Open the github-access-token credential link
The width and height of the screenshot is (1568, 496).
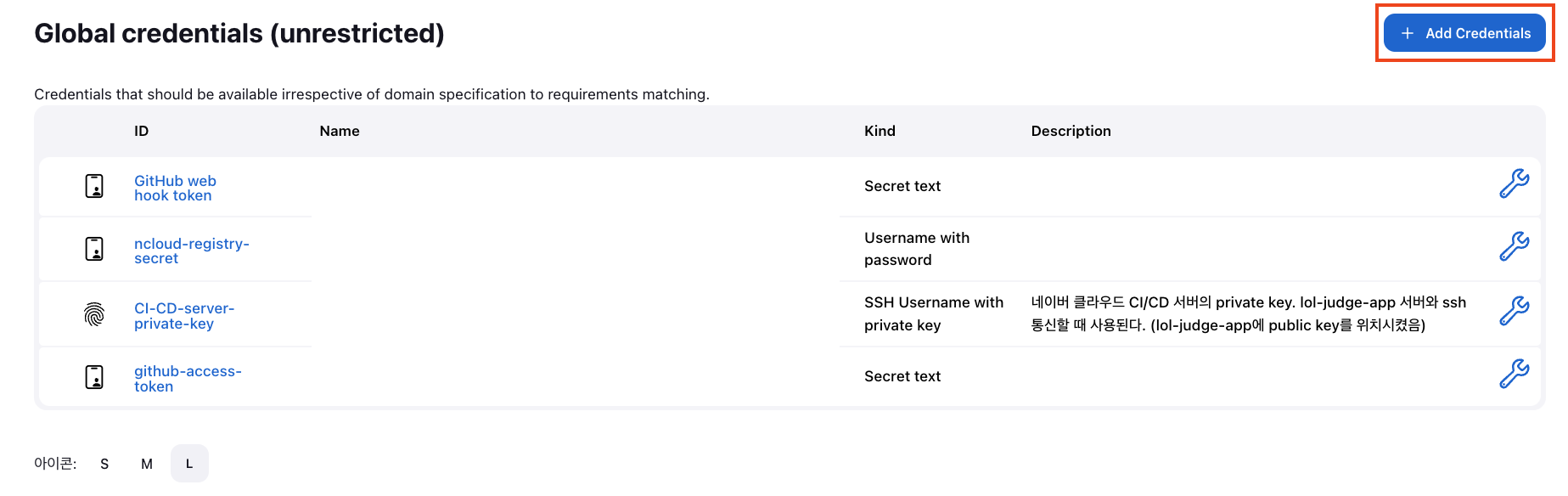click(188, 378)
